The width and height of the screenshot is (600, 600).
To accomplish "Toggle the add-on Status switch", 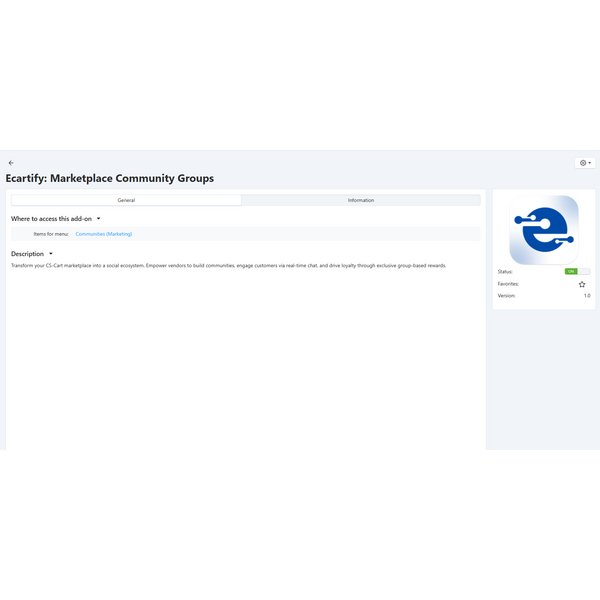I will tap(577, 271).
